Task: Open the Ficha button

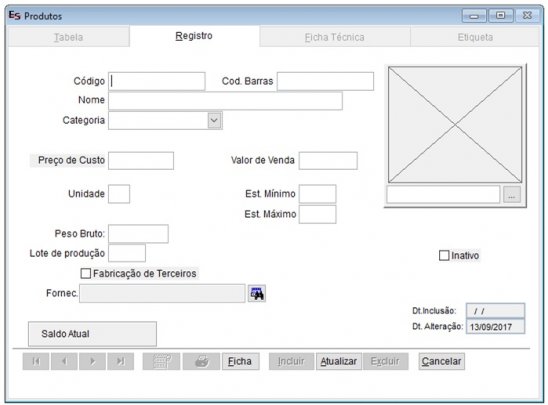Action: 240,361
